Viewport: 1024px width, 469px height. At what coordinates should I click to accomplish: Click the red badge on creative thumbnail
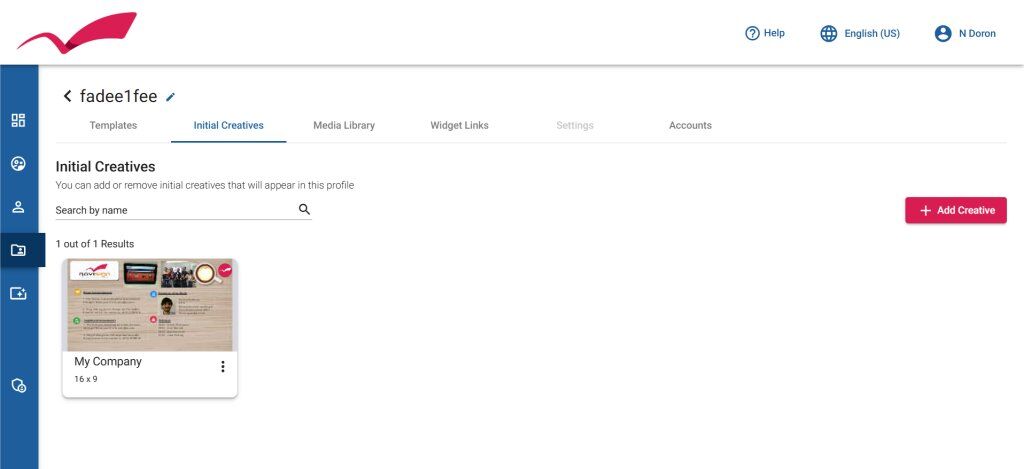(224, 271)
